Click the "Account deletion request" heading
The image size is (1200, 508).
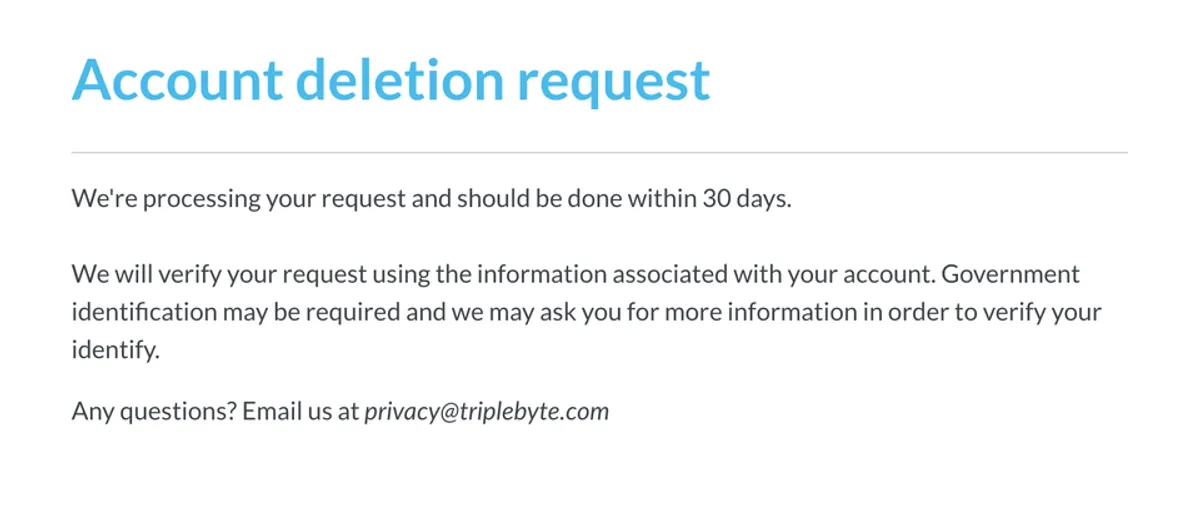tap(391, 78)
